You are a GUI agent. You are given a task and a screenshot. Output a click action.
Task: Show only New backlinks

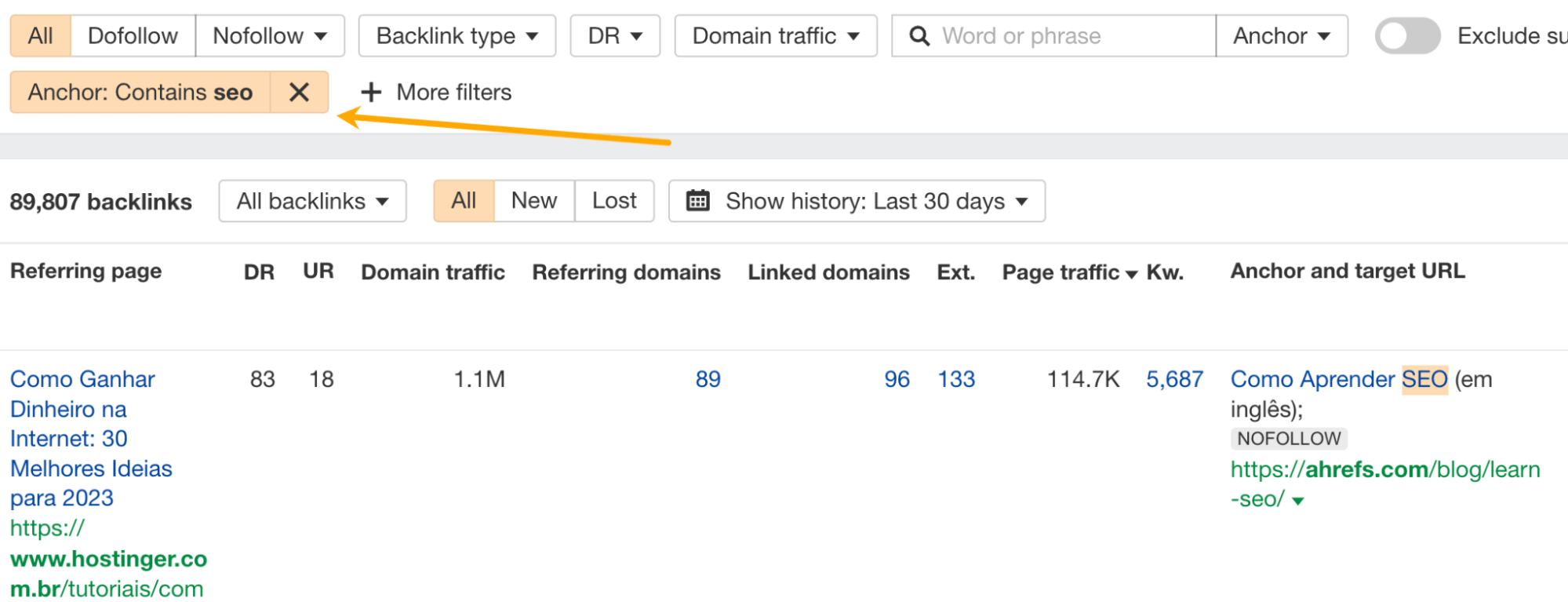[x=533, y=201]
